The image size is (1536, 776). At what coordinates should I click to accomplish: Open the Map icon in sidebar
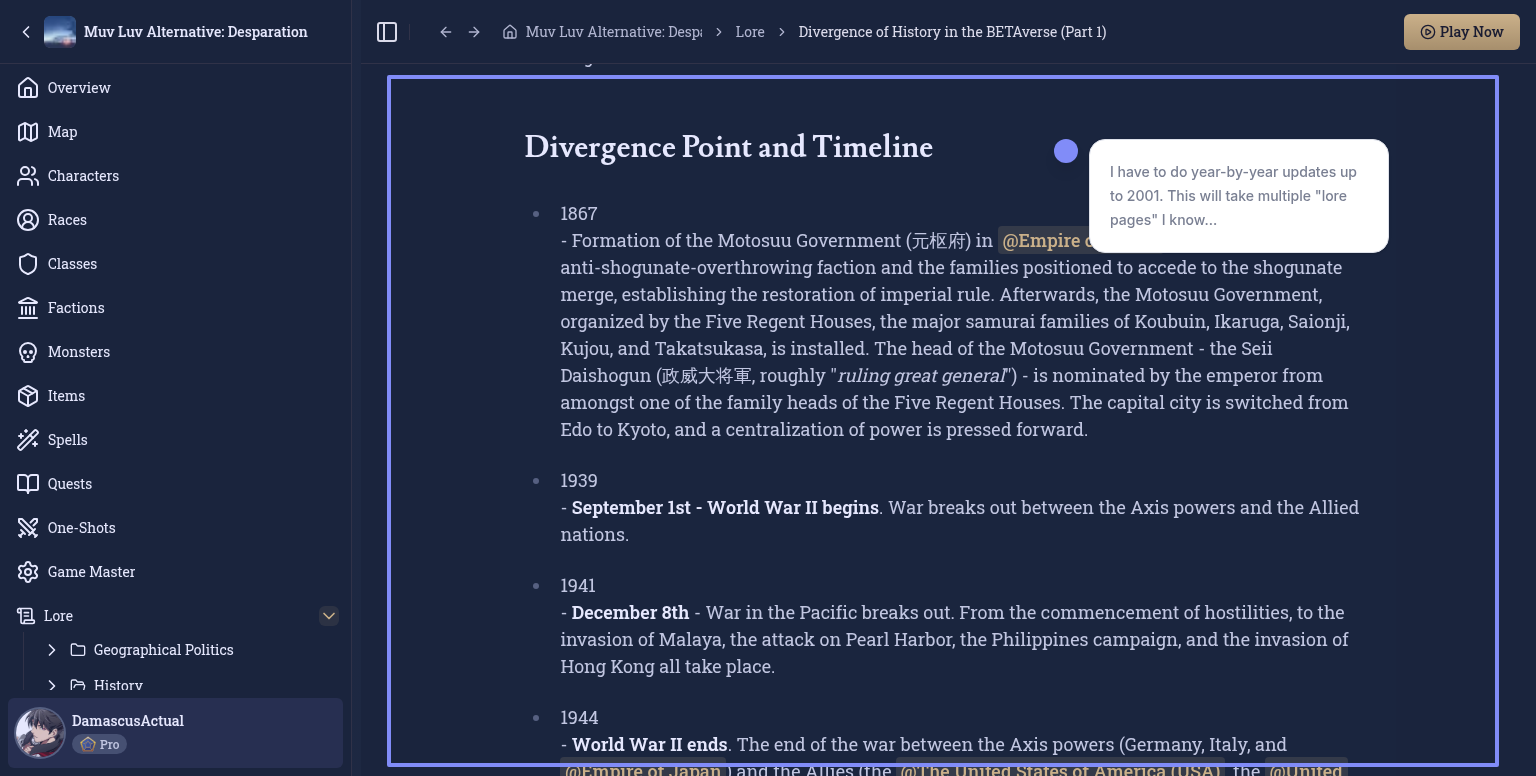click(x=28, y=132)
